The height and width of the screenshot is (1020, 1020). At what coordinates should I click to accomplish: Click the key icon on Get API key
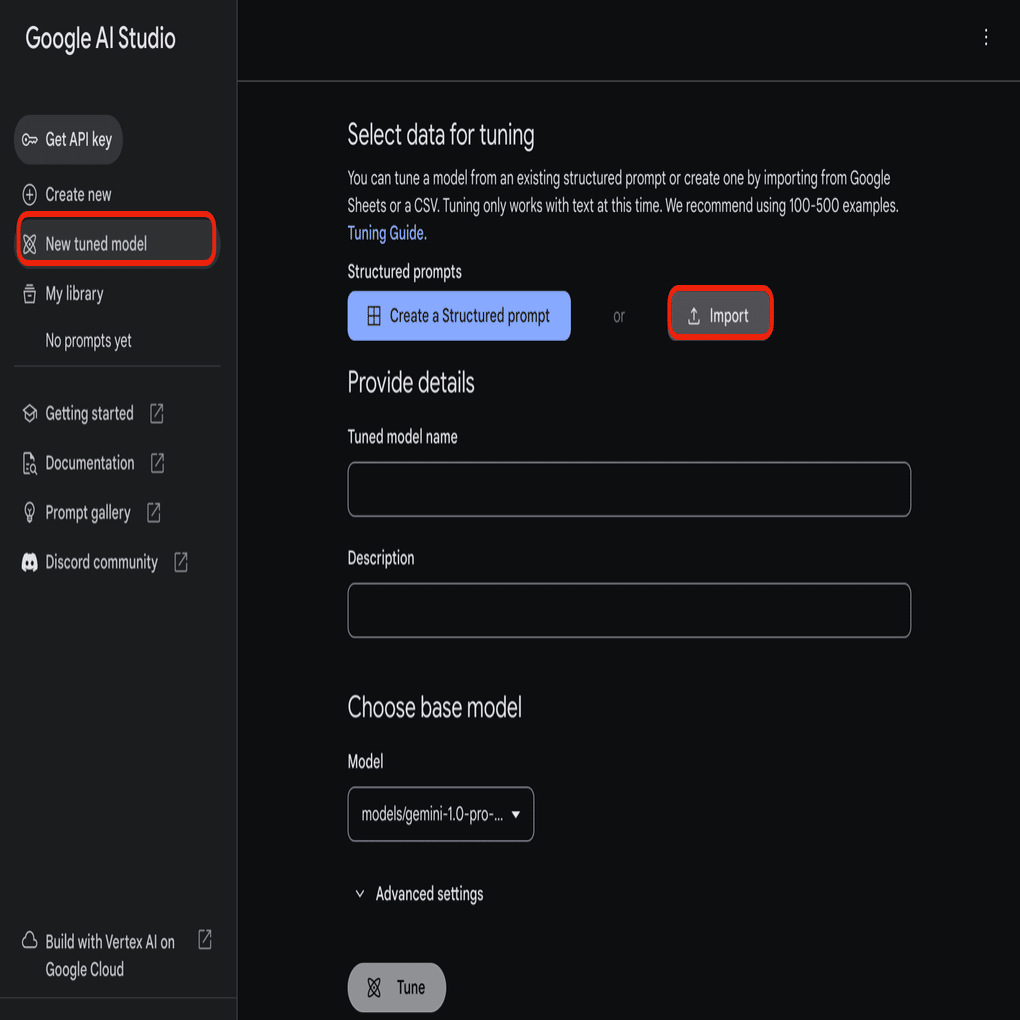point(30,140)
